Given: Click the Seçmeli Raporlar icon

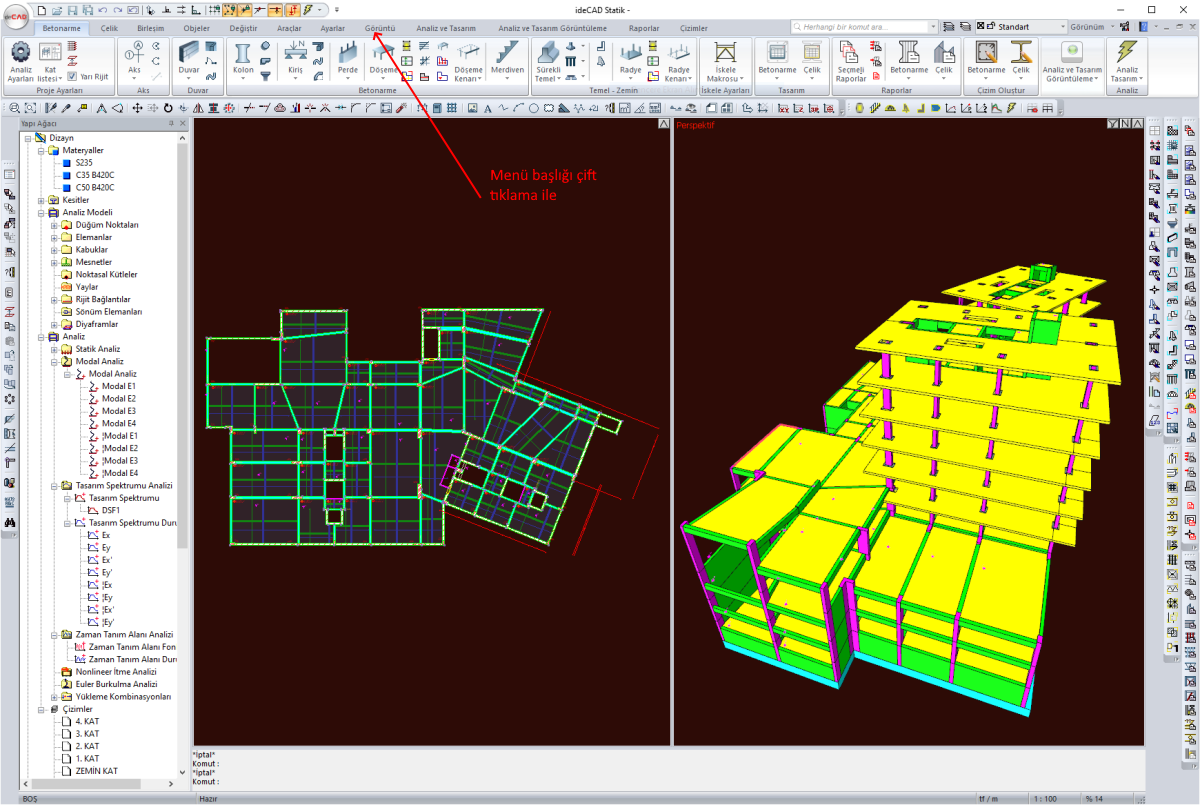Looking at the screenshot, I should tap(850, 57).
